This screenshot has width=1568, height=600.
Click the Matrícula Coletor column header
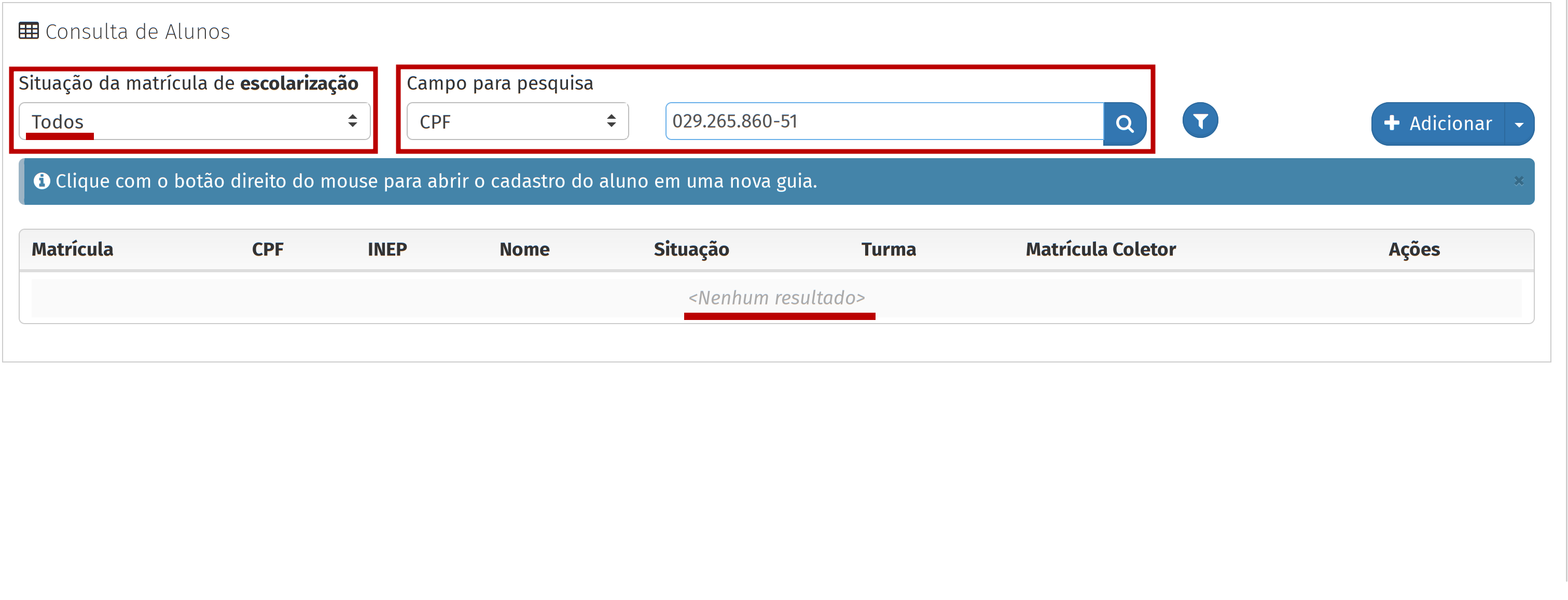(1101, 249)
